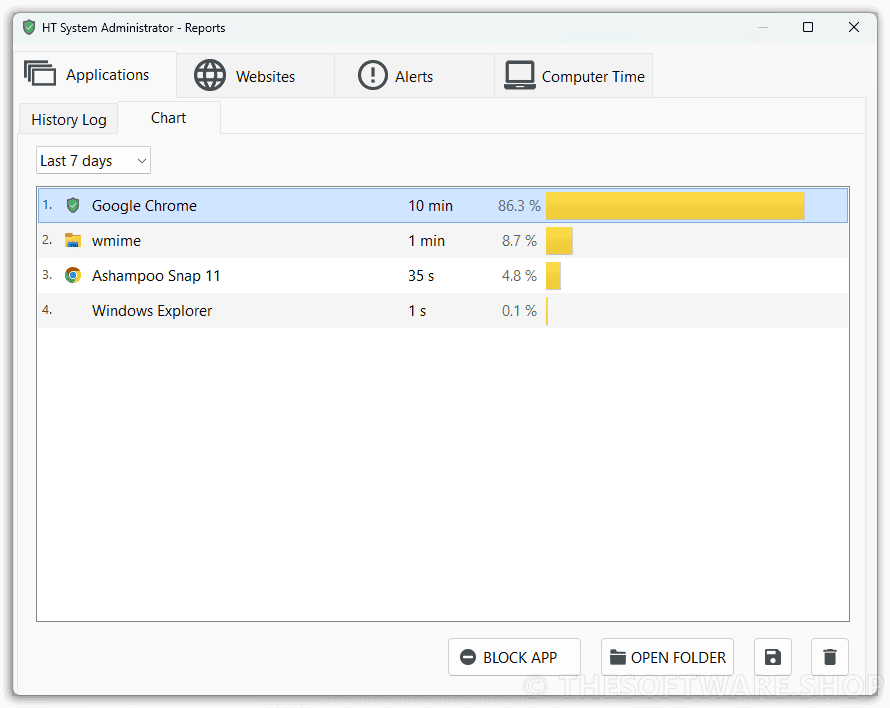Select the Ashampoo Snap 11 row
This screenshot has height=708, width=890.
[443, 276]
